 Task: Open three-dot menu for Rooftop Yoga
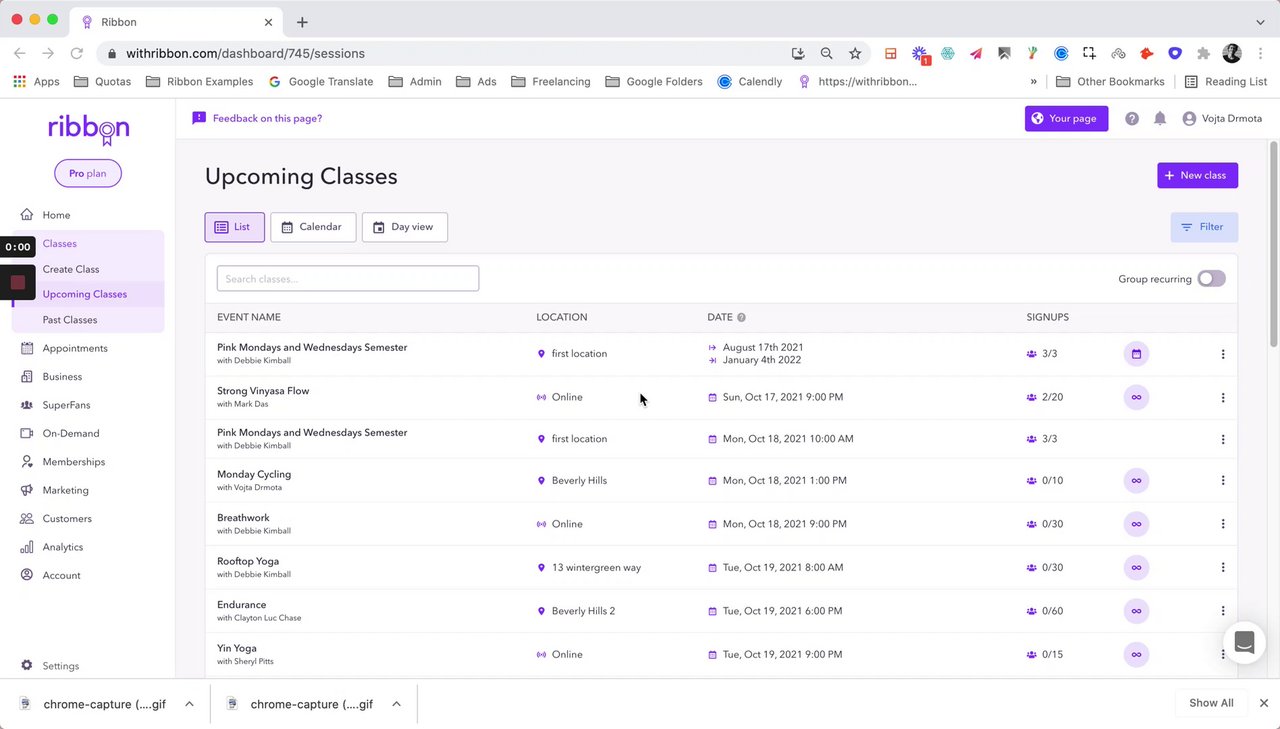click(1222, 568)
